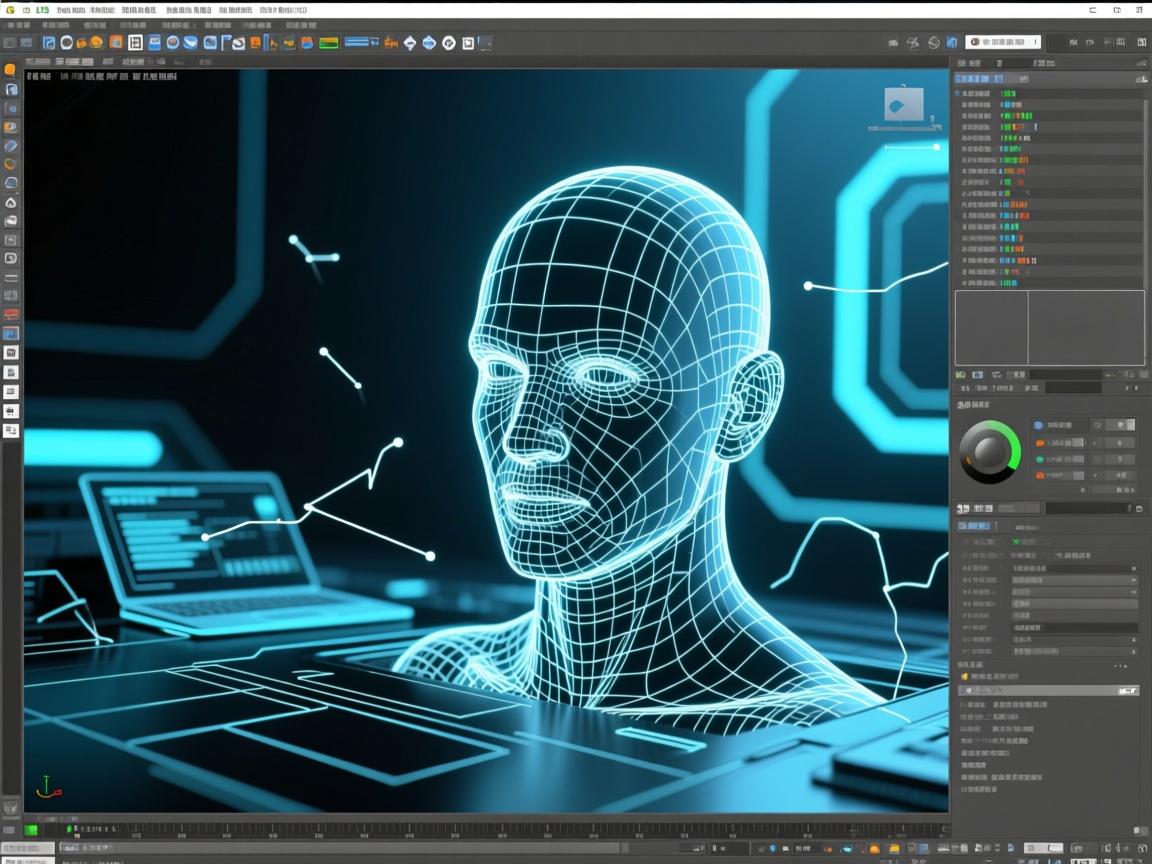Click the axis gizmo in viewport corner
This screenshot has width=1152, height=864.
[44, 787]
